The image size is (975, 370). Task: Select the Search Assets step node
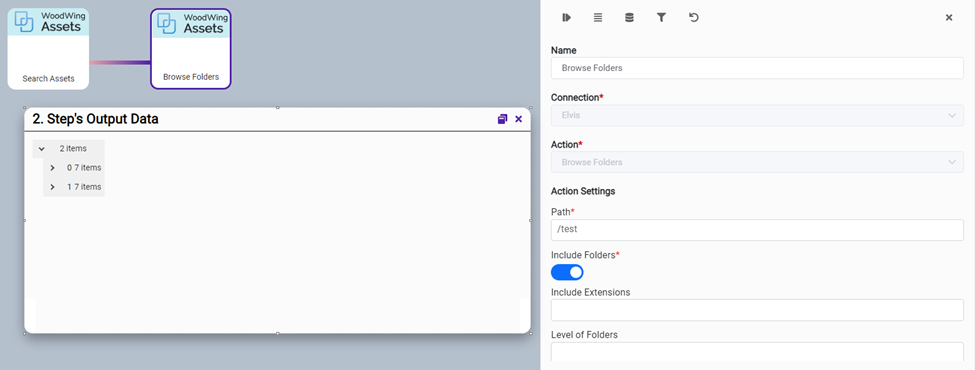tap(48, 49)
